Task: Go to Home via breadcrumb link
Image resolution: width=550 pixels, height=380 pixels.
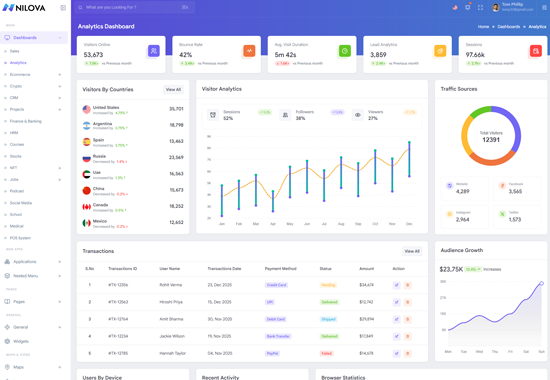Action: click(483, 27)
